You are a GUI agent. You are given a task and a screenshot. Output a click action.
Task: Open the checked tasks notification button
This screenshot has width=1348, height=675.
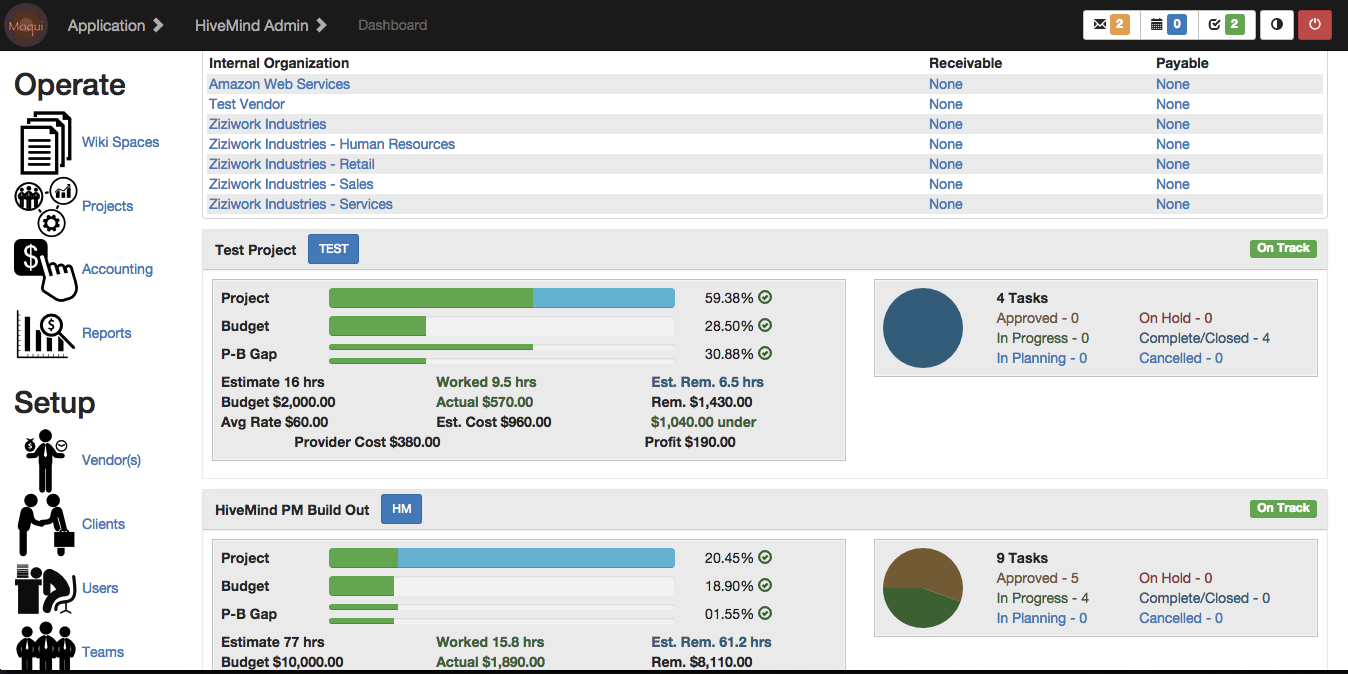[1226, 25]
